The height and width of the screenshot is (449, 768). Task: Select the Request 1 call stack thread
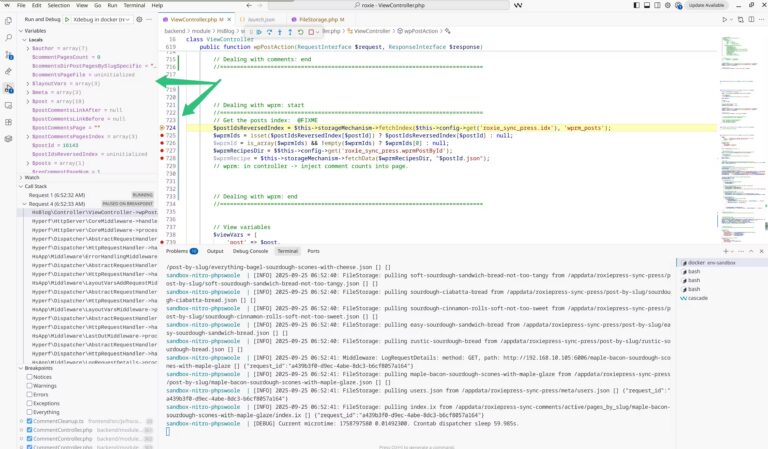pos(87,195)
